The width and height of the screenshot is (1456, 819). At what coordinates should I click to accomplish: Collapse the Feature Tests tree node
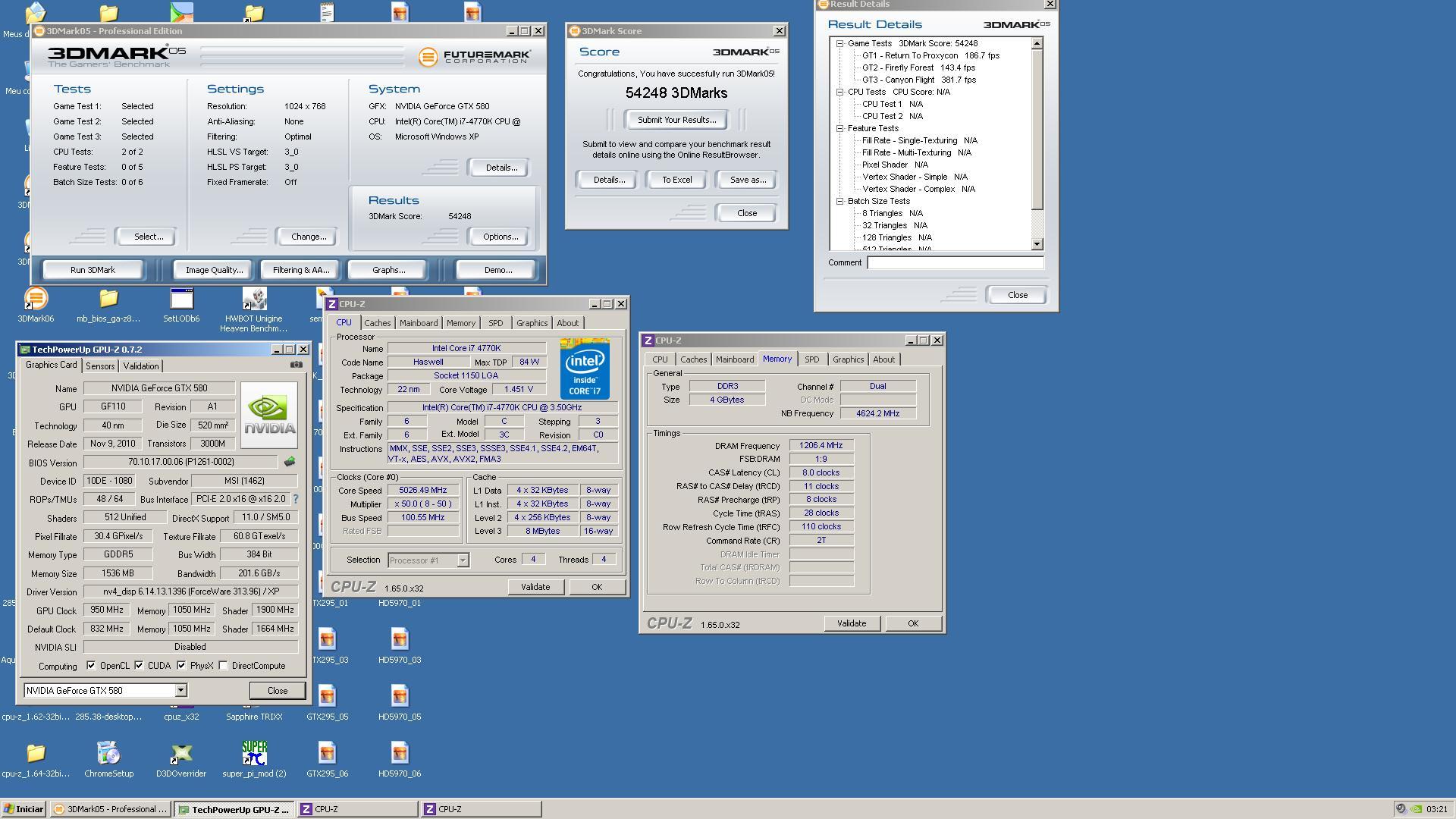(840, 129)
